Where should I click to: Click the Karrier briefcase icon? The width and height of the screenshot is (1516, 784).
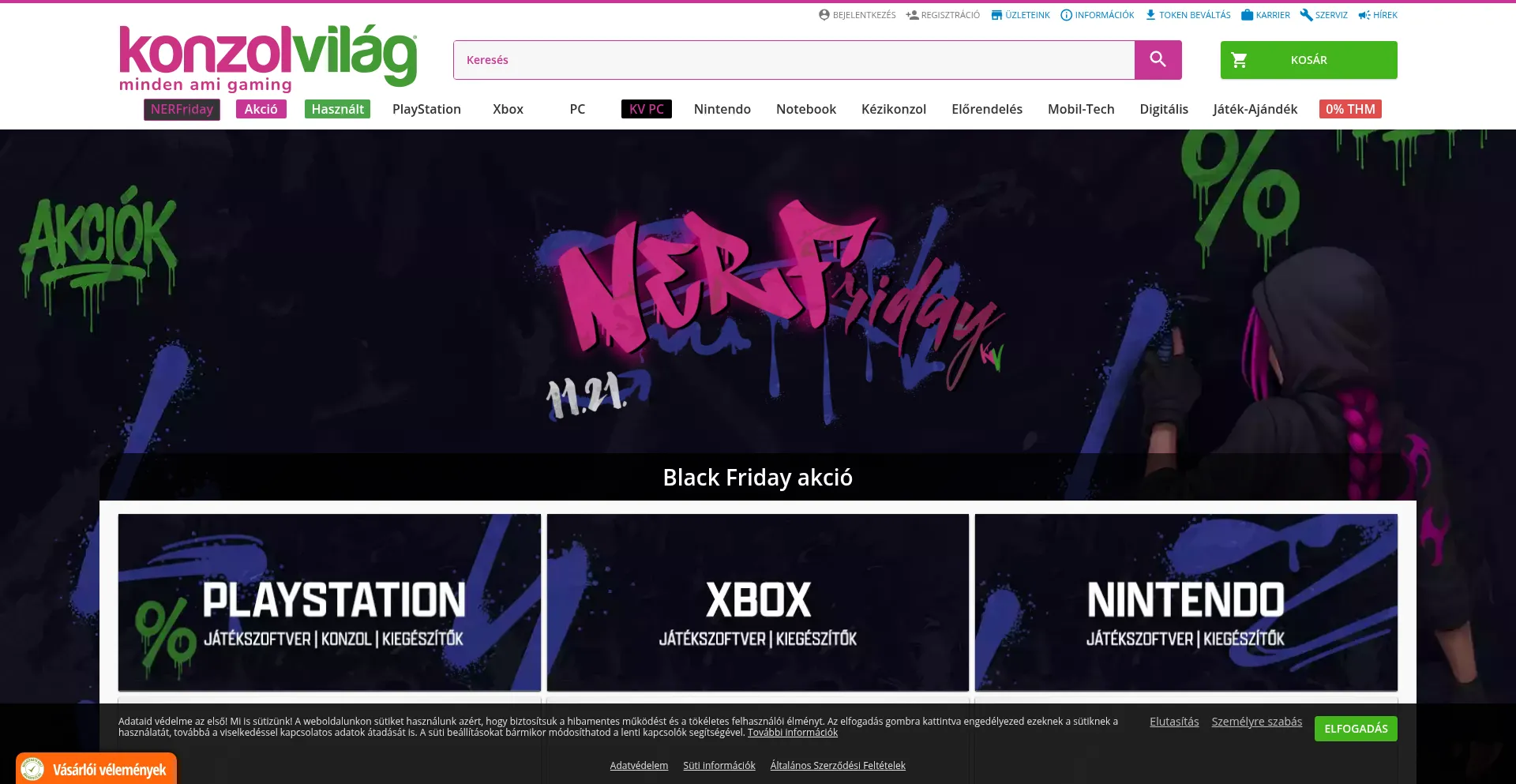[1247, 15]
